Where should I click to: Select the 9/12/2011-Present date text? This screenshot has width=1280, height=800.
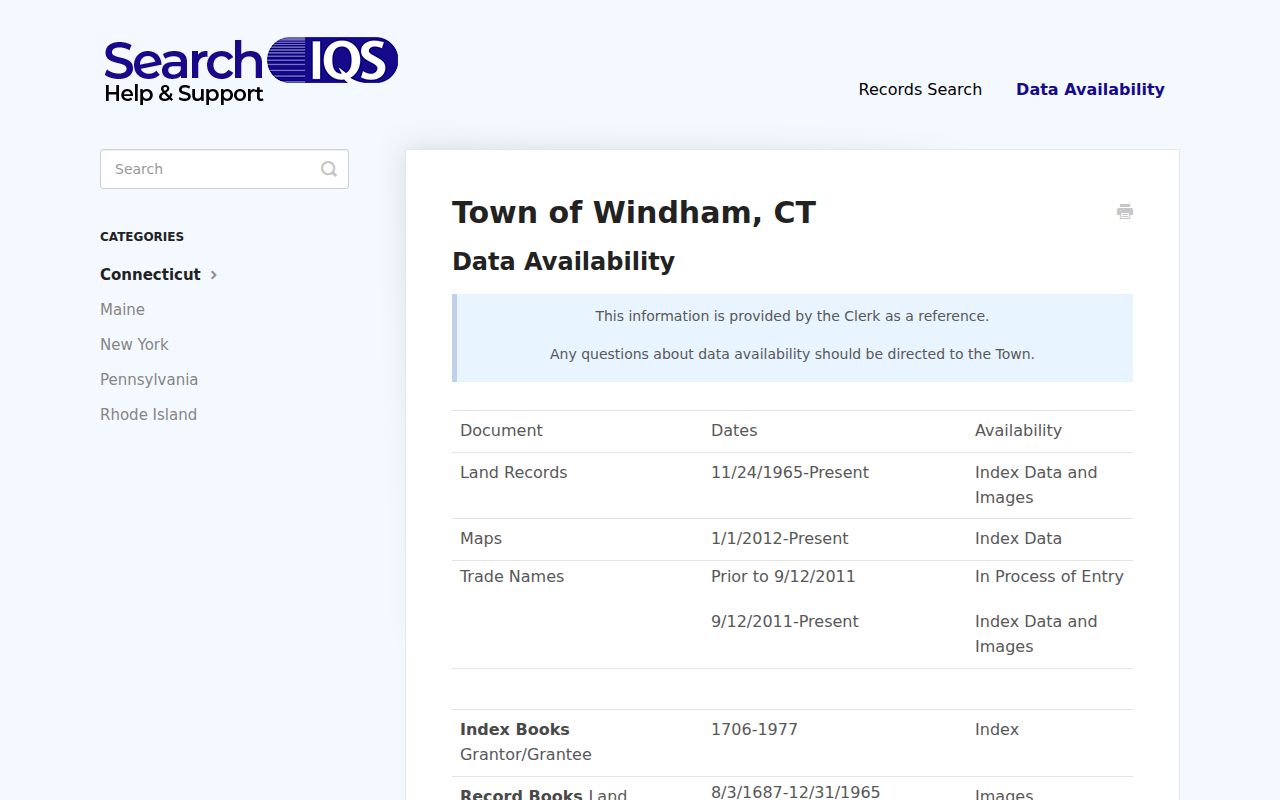[785, 621]
